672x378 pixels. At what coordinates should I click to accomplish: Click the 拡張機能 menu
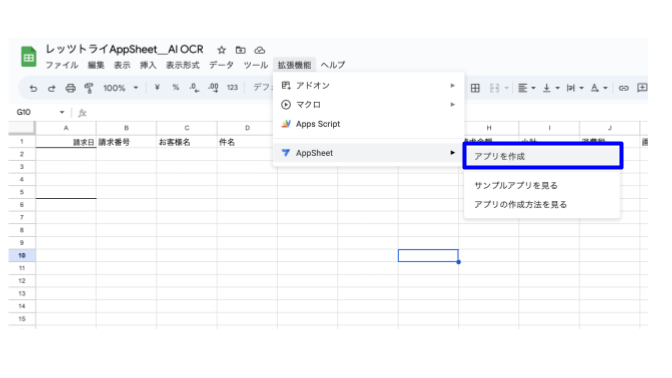[x=294, y=65]
